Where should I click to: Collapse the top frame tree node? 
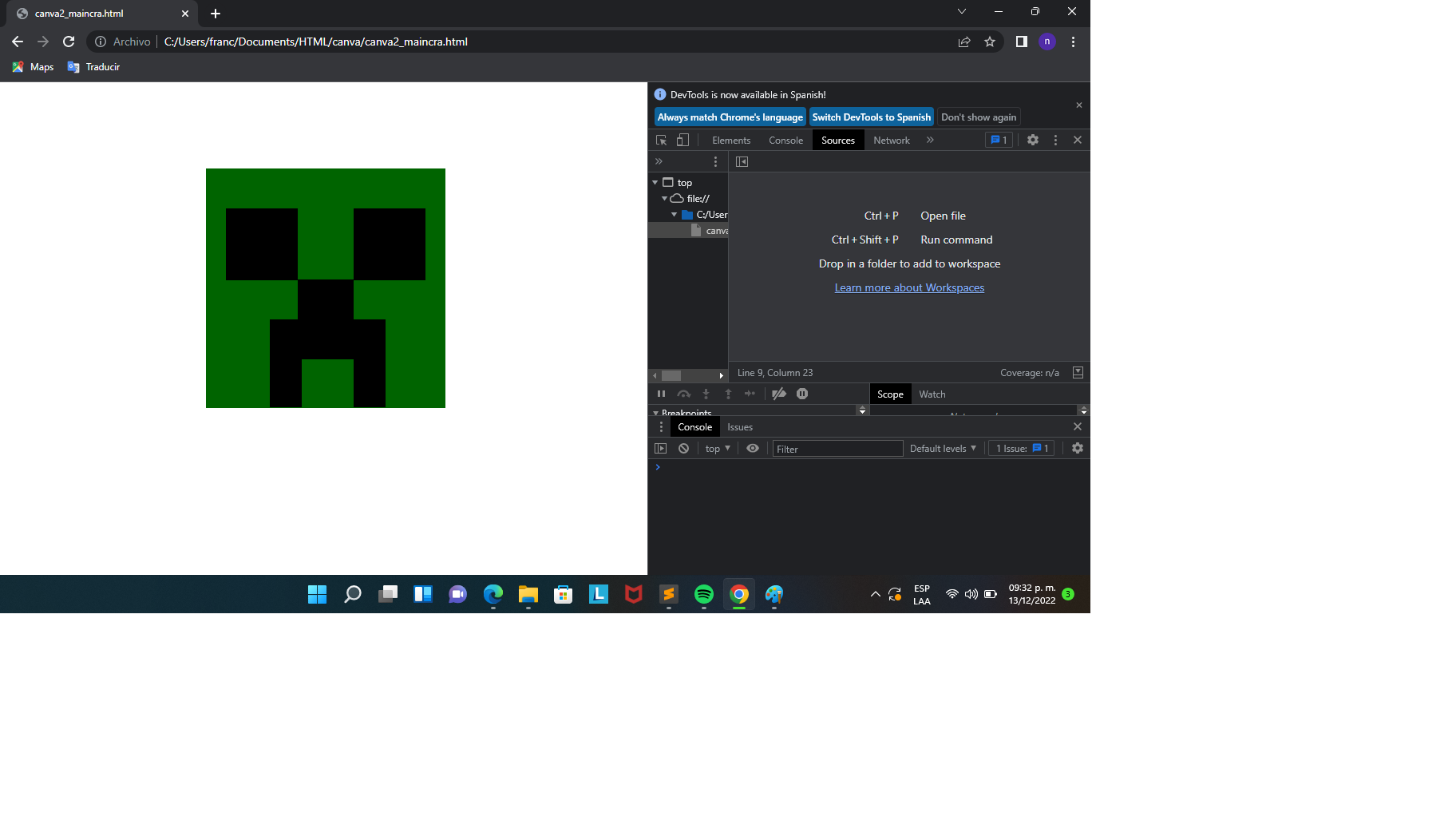pos(655,183)
